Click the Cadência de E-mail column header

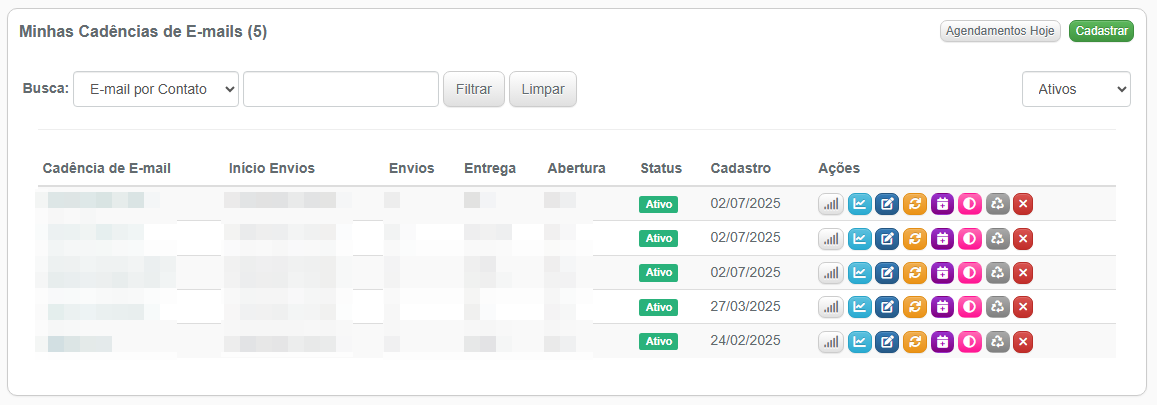coord(107,168)
